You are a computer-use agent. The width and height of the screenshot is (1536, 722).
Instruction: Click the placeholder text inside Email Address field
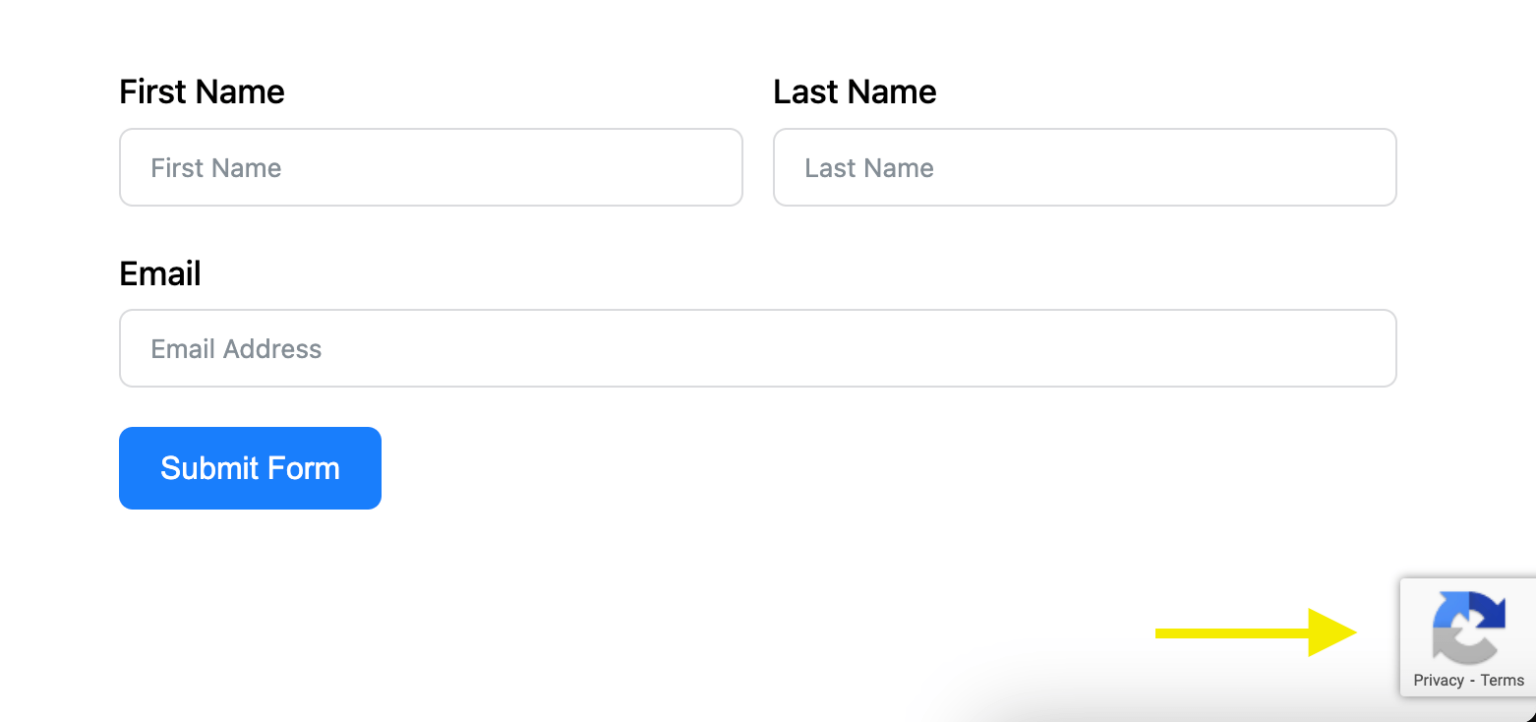coord(236,348)
